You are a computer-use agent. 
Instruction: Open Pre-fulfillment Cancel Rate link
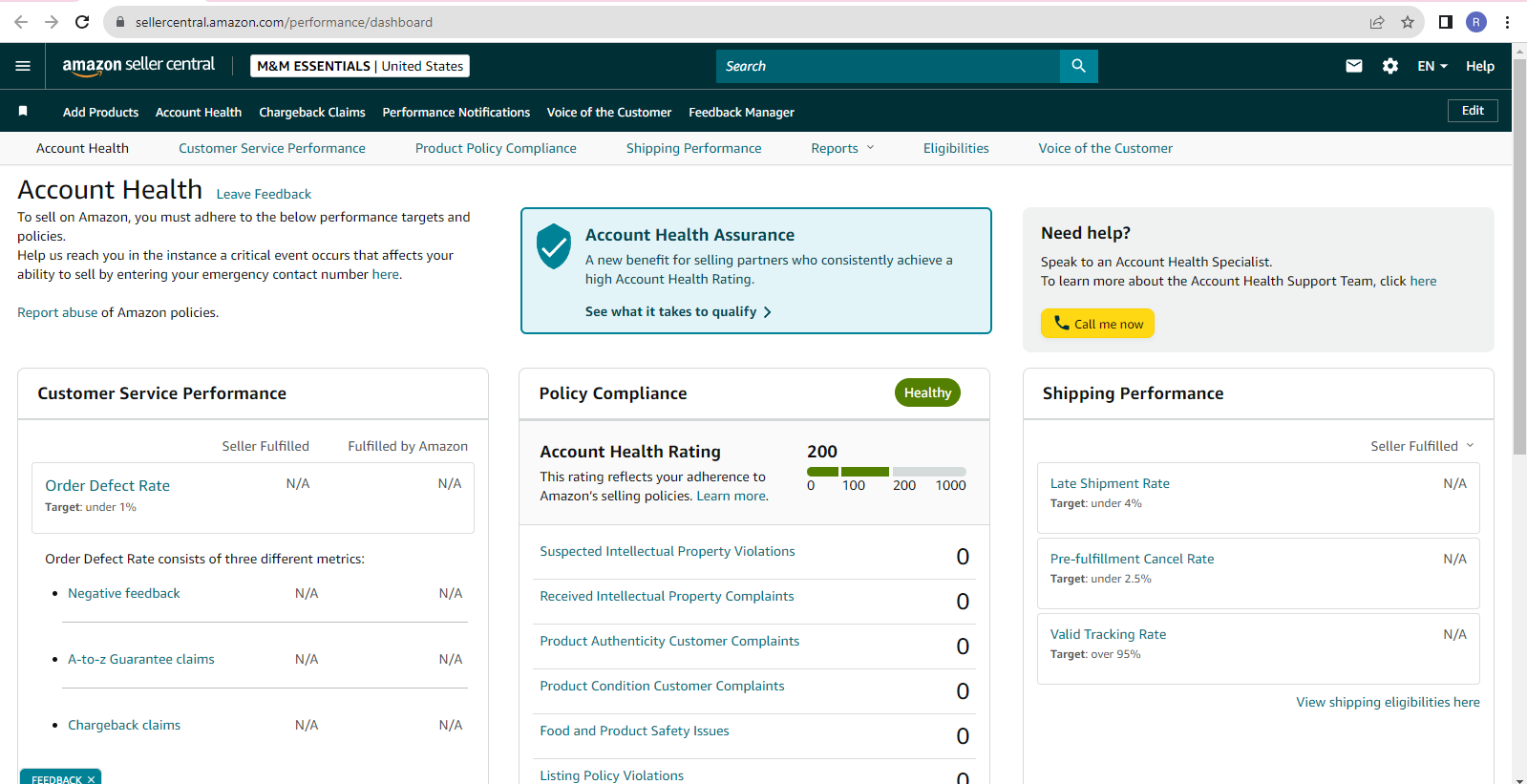(1133, 559)
